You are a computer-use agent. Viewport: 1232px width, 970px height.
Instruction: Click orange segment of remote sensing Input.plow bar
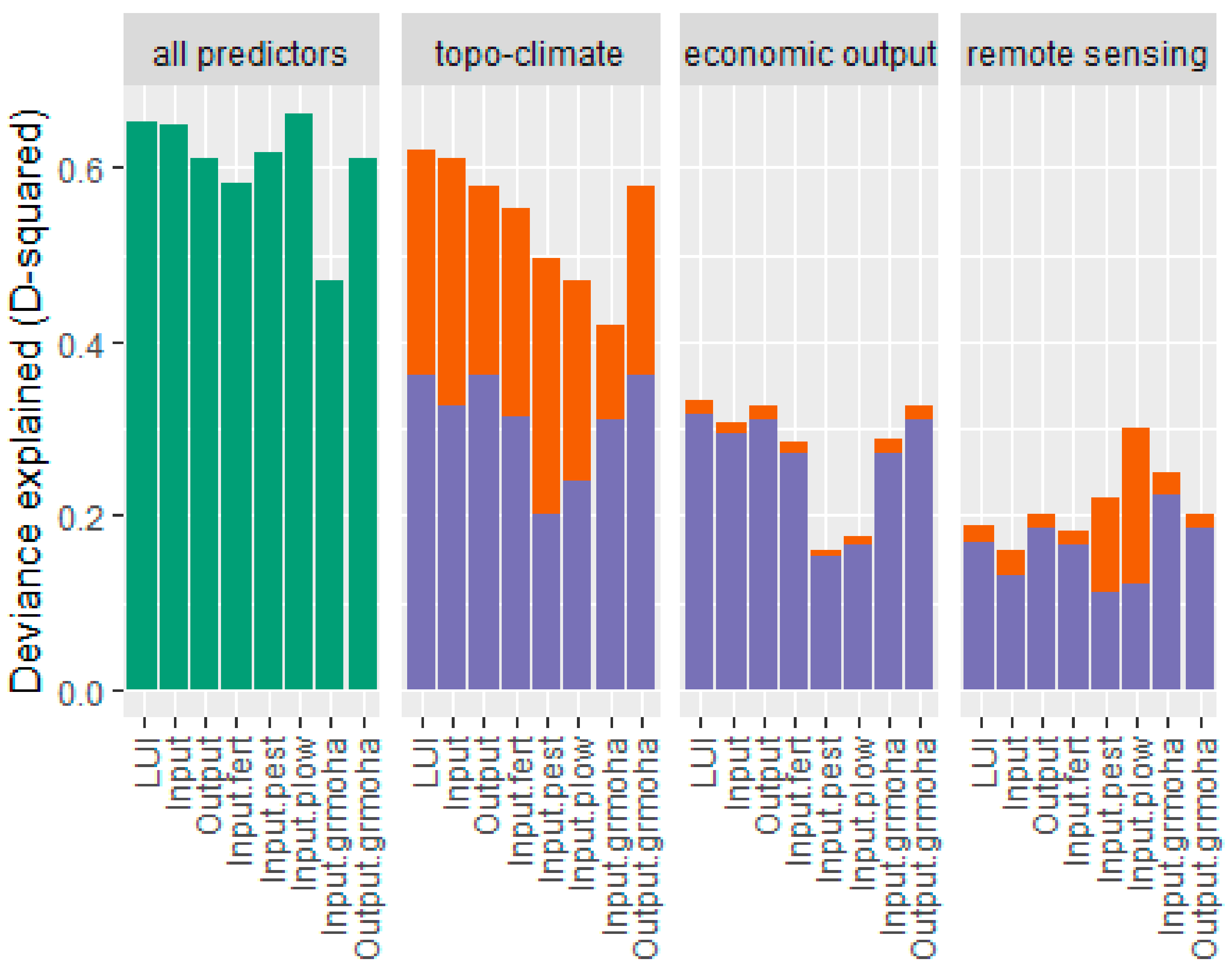pos(1135,505)
